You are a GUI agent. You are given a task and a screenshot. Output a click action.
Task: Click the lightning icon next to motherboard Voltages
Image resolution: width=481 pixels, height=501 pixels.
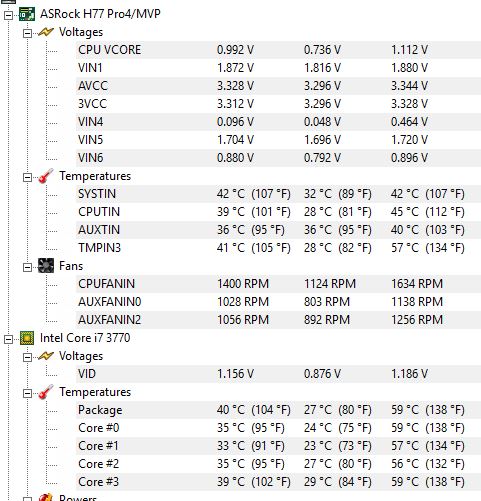click(46, 32)
